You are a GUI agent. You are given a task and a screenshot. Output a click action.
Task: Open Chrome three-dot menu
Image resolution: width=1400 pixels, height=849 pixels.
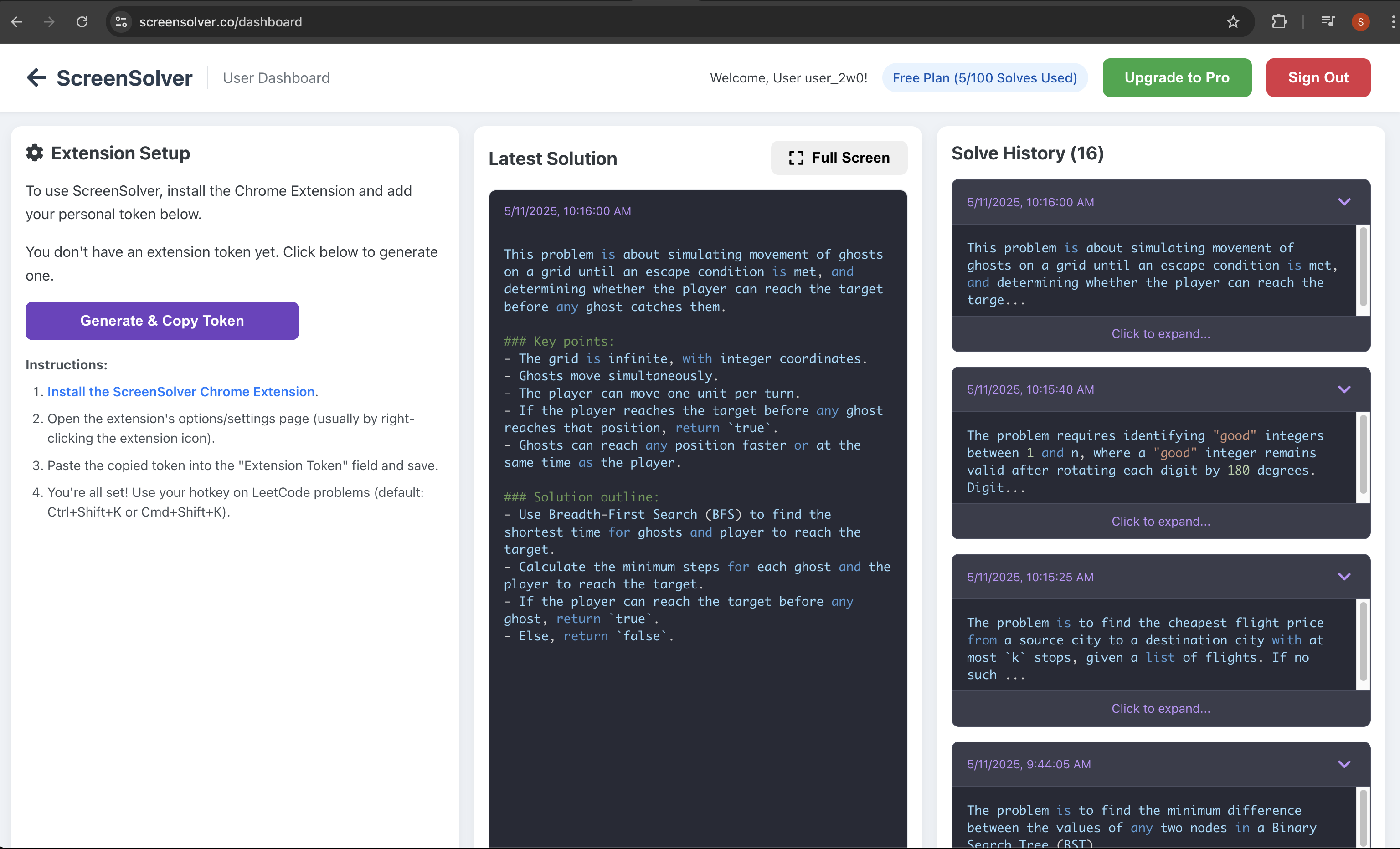click(x=1393, y=21)
